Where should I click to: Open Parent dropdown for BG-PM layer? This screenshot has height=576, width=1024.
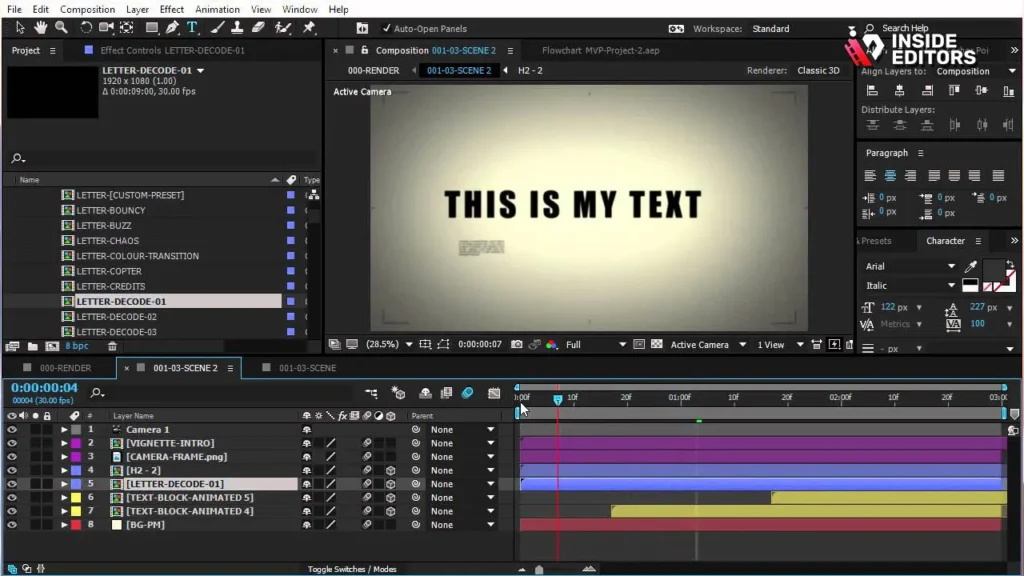coord(461,525)
